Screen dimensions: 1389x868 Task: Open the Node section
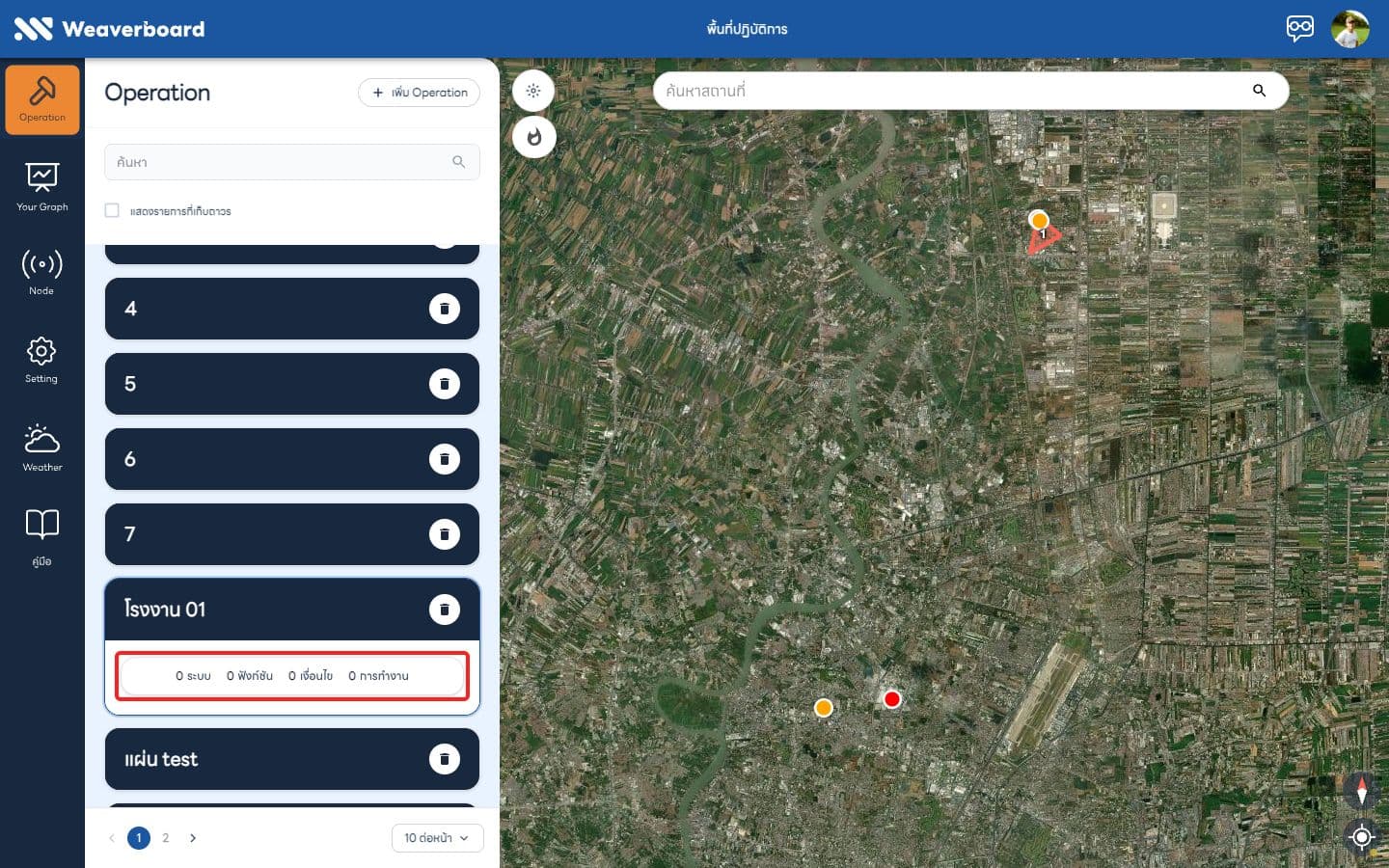point(42,272)
